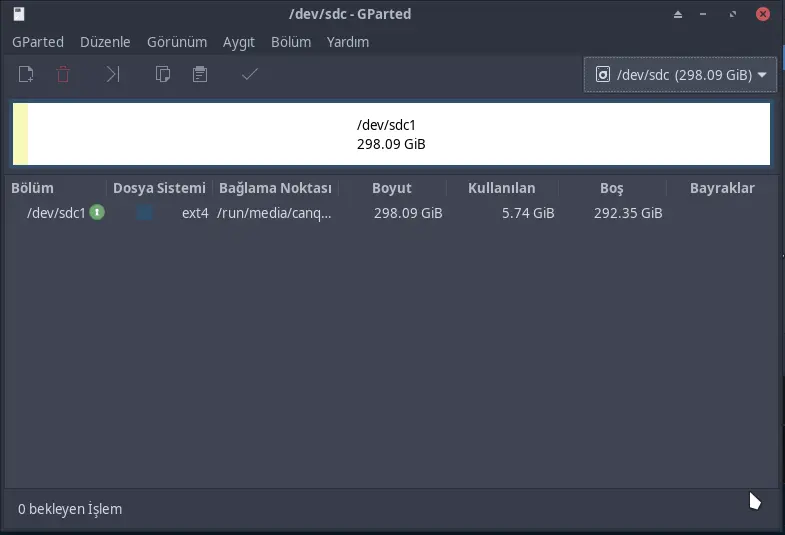Select the /dev/sdc1 partition row name
Viewport: 785px width, 535px height.
click(56, 213)
